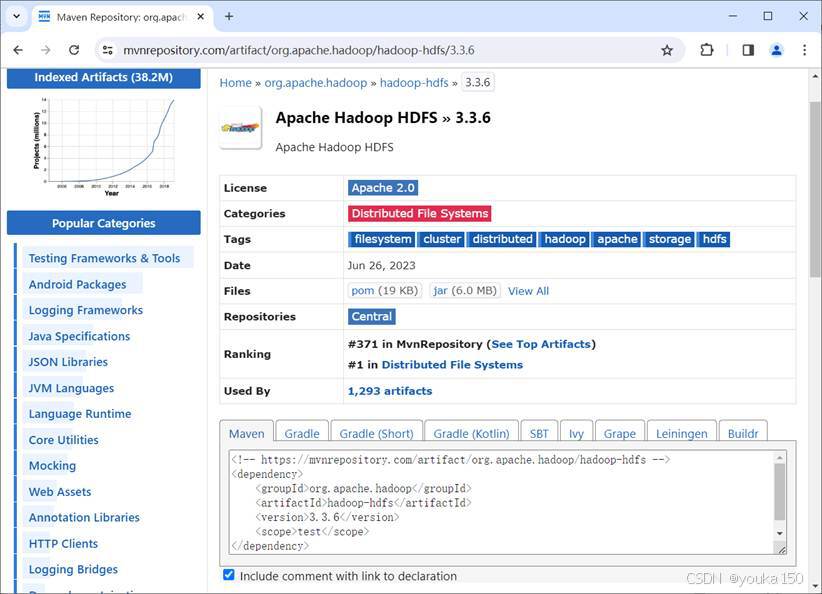Switch to the Gradle (Kotlin) tab
Image resolution: width=822 pixels, height=594 pixels.
coord(471,434)
